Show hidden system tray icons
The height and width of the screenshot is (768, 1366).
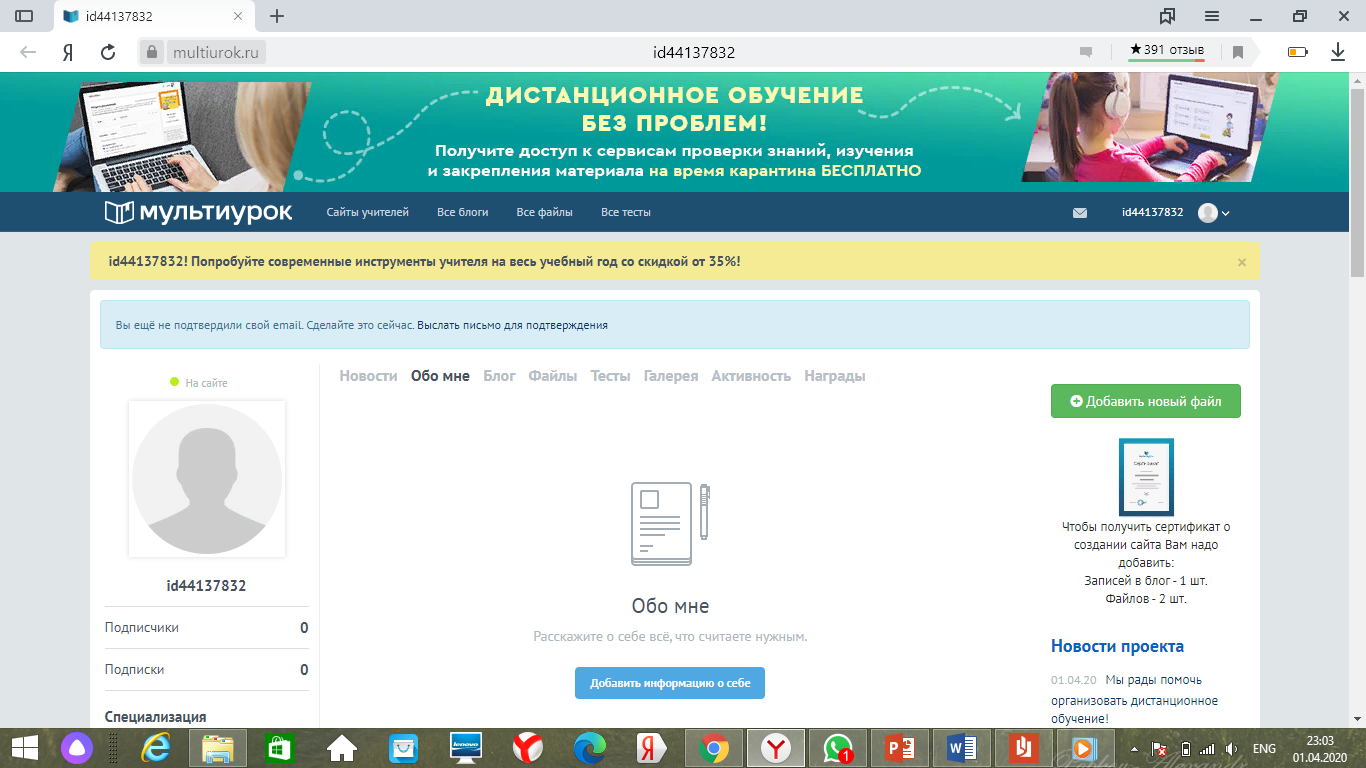pyautogui.click(x=1133, y=748)
